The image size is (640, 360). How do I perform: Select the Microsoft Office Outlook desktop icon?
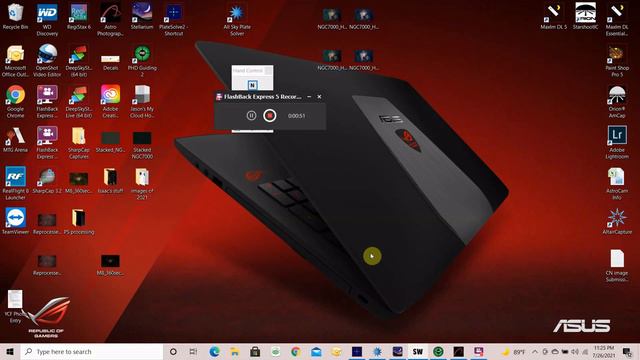[x=15, y=60]
